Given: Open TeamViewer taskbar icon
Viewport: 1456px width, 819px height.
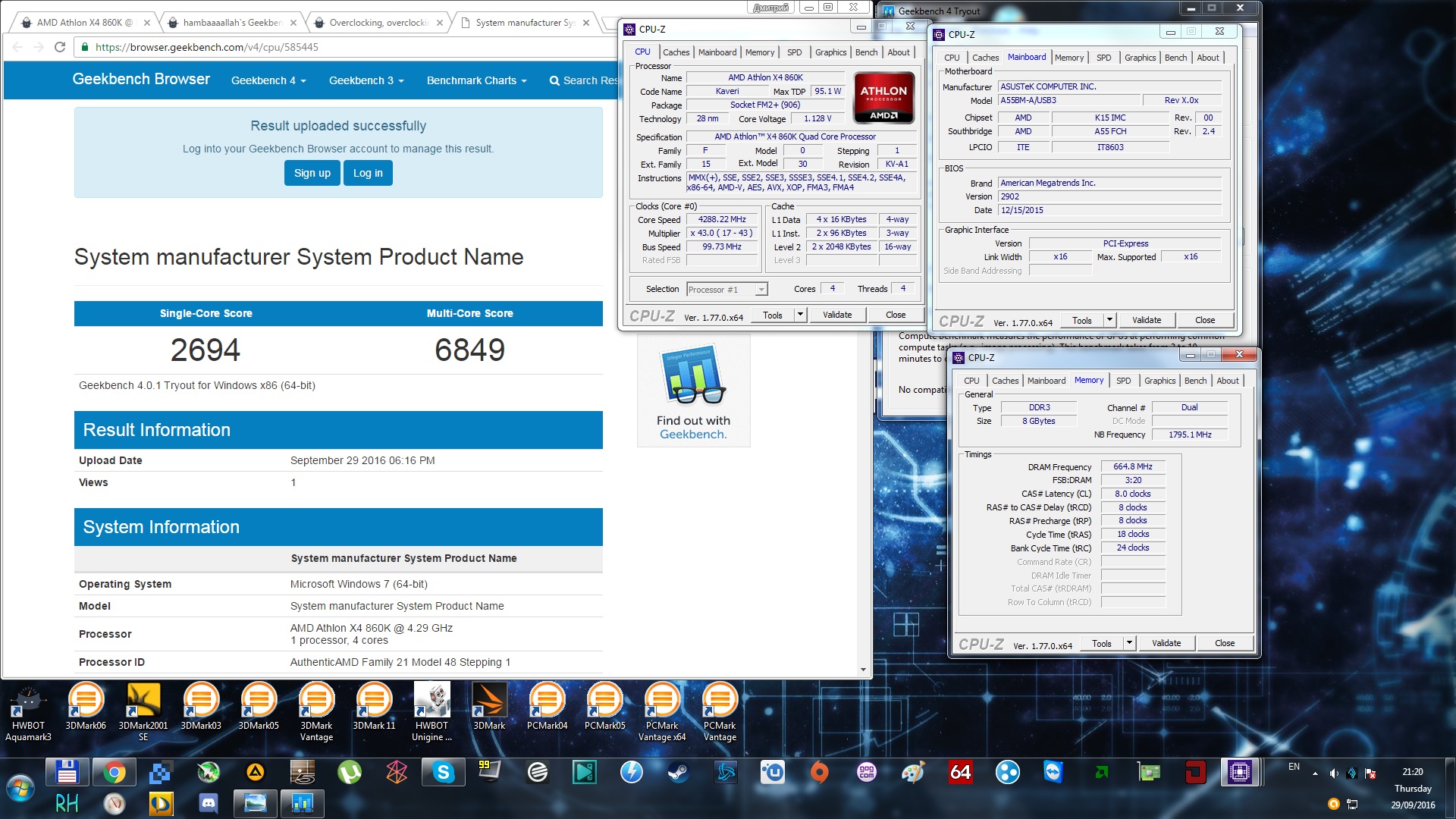Looking at the screenshot, I should point(1053,773).
